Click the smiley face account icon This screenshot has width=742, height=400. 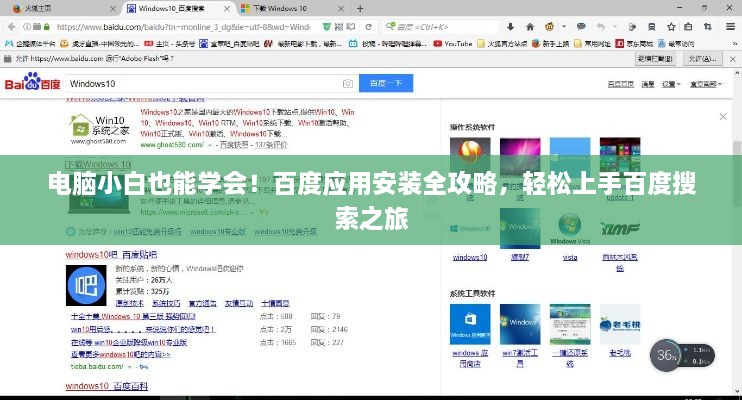549,27
